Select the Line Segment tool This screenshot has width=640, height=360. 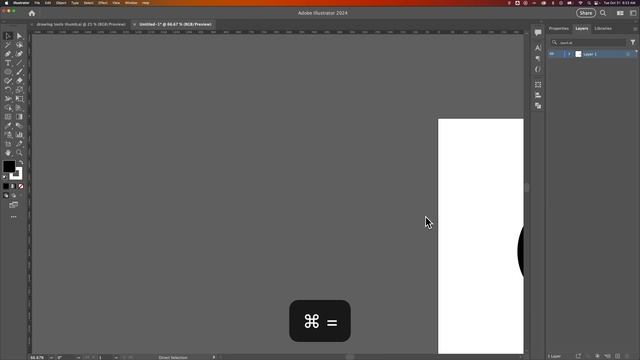point(19,63)
